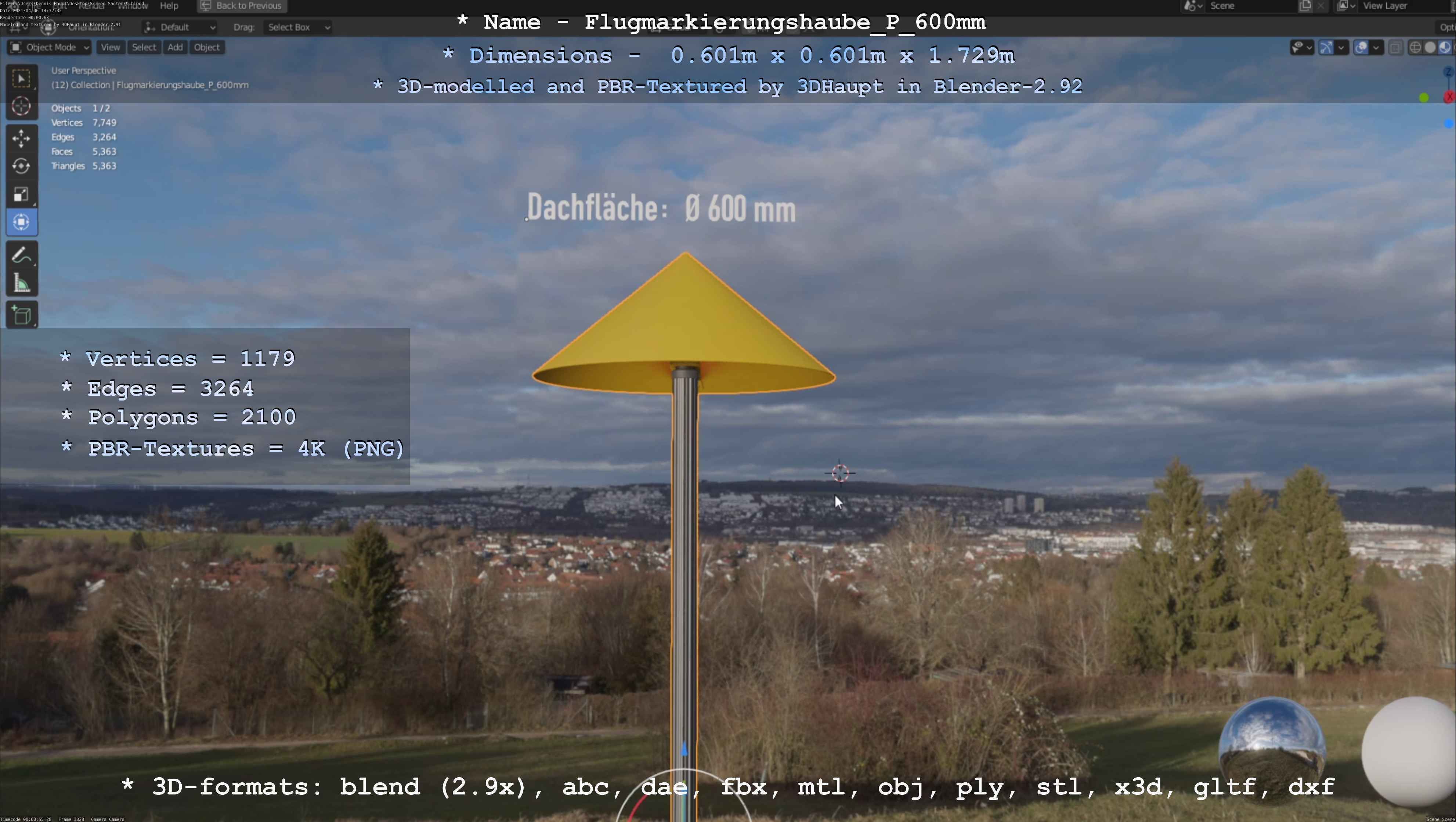The height and width of the screenshot is (822, 1456).
Task: Toggle viewport overlays display
Action: click(x=1362, y=47)
